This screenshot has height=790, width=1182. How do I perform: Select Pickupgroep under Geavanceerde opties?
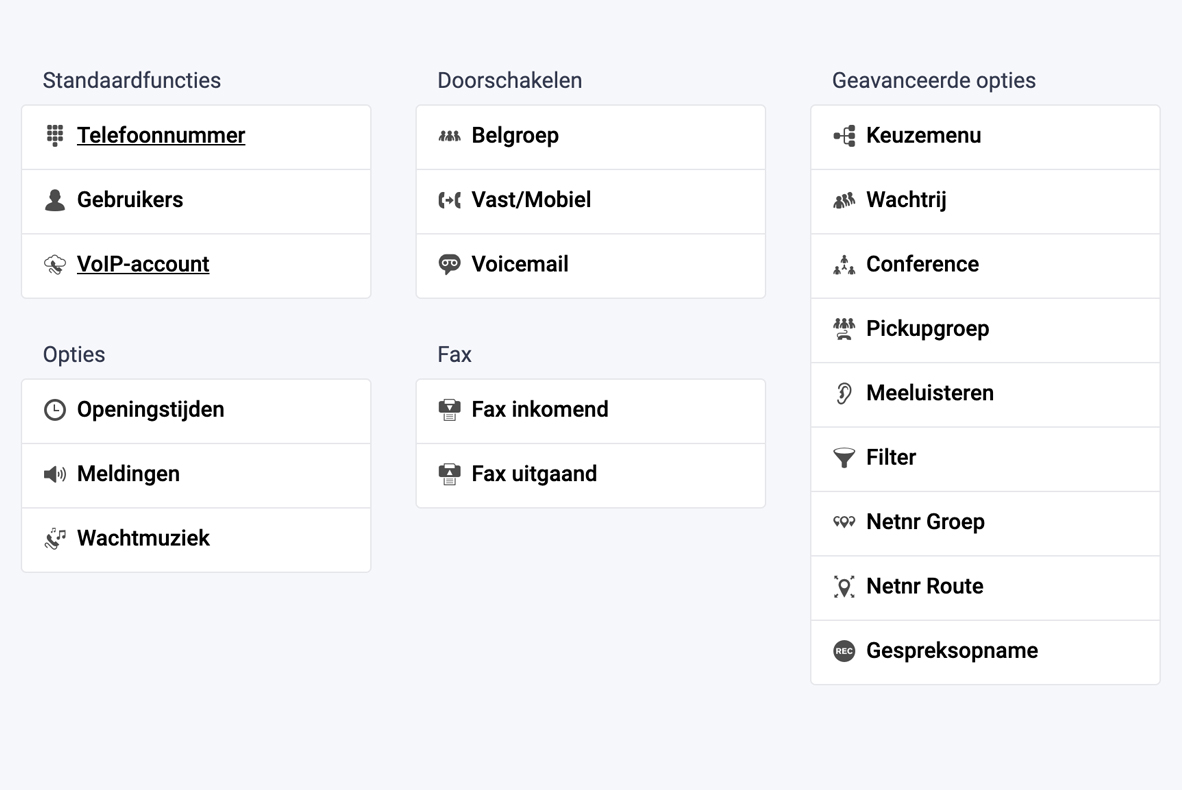[x=928, y=328]
